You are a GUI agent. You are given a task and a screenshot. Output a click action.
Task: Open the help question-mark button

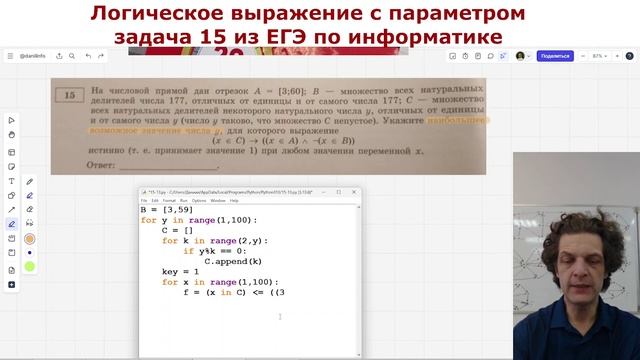click(x=629, y=56)
